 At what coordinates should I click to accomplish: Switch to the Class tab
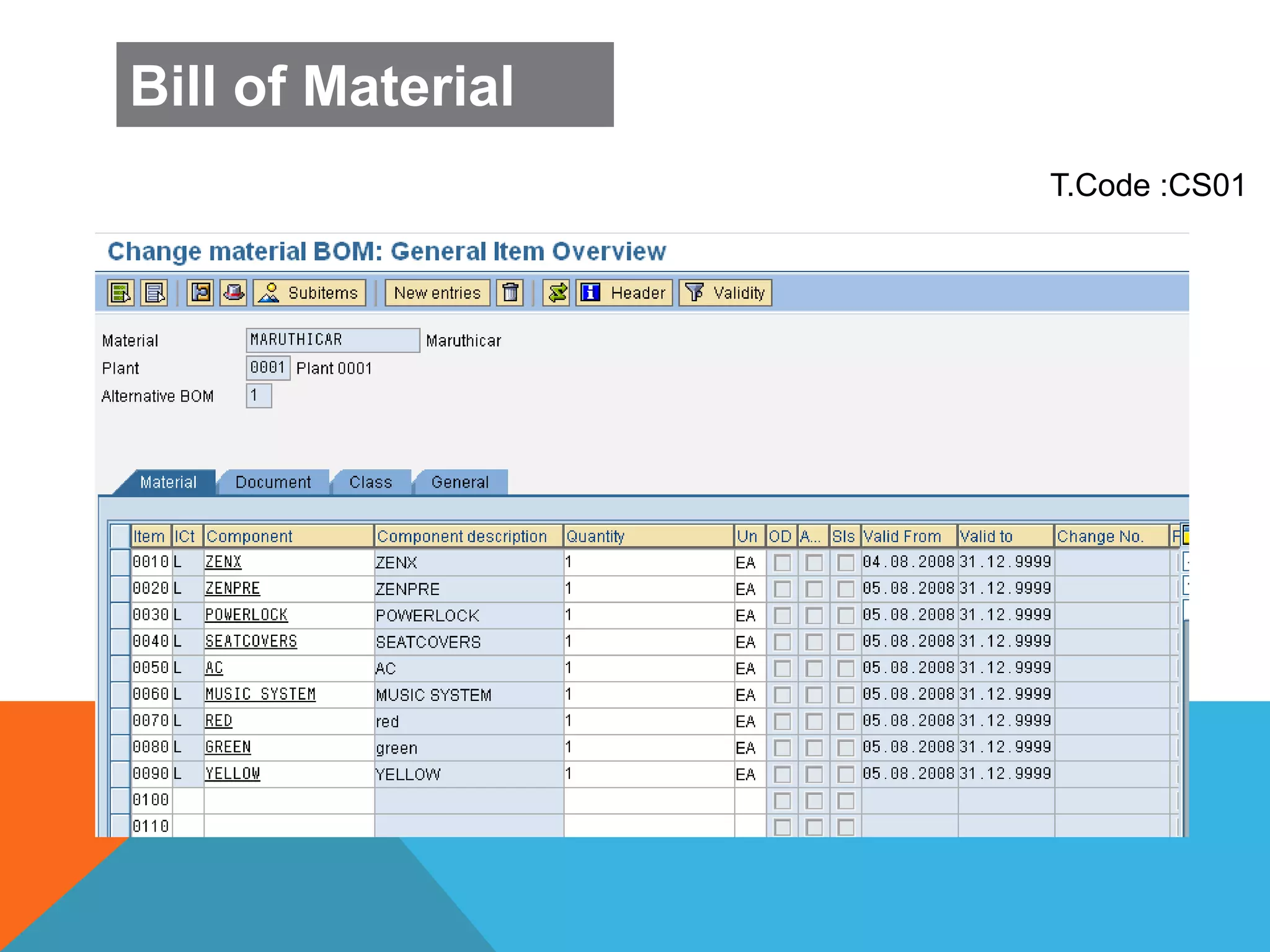[371, 482]
